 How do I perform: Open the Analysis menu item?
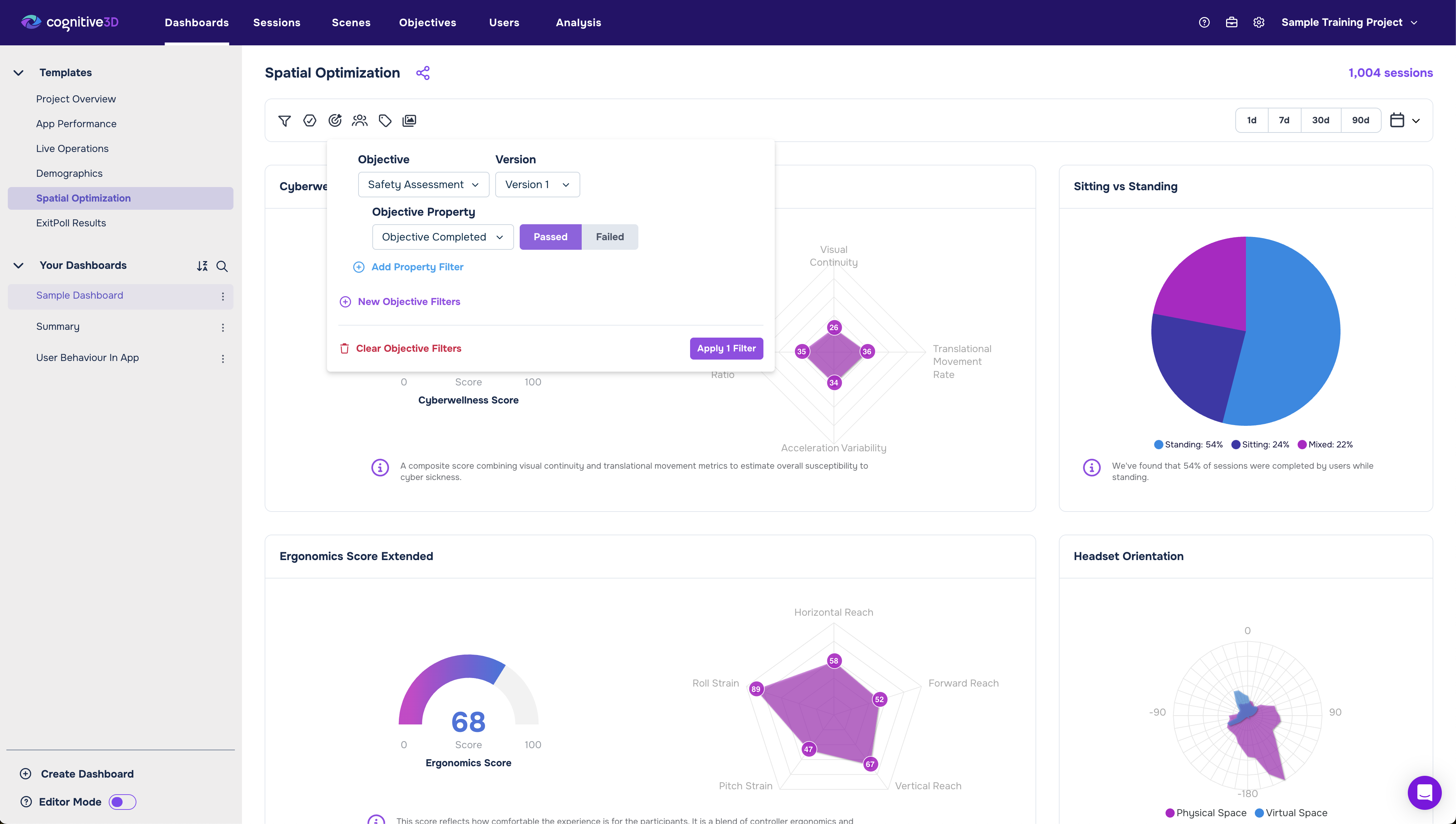(x=578, y=23)
